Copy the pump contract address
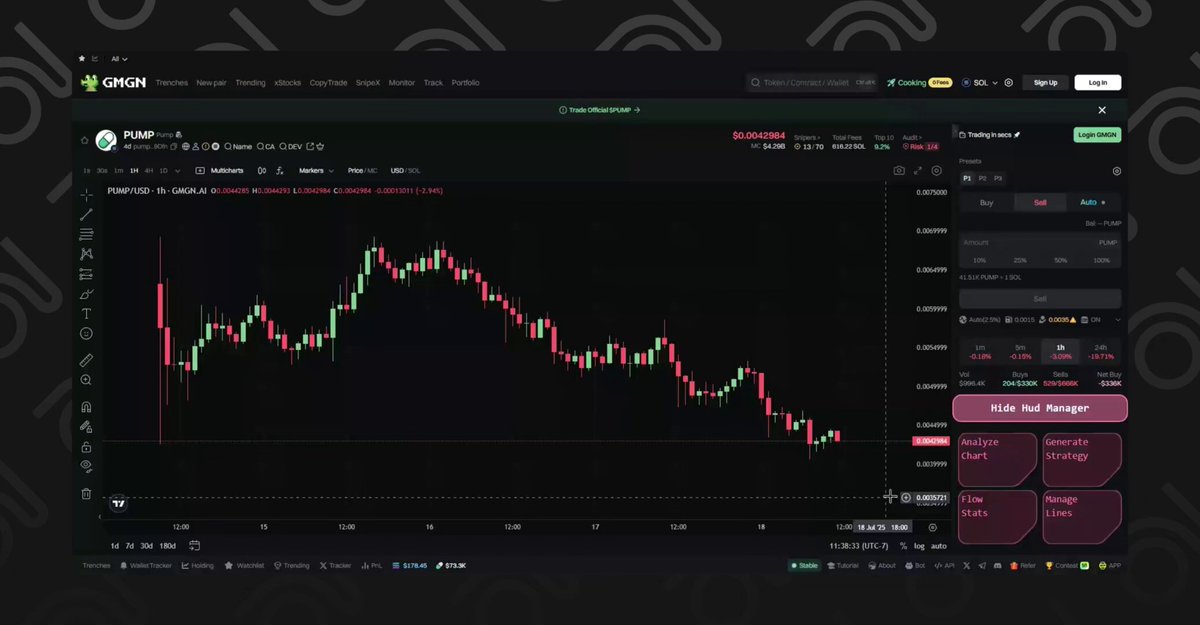This screenshot has height=625, width=1200. [x=174, y=146]
